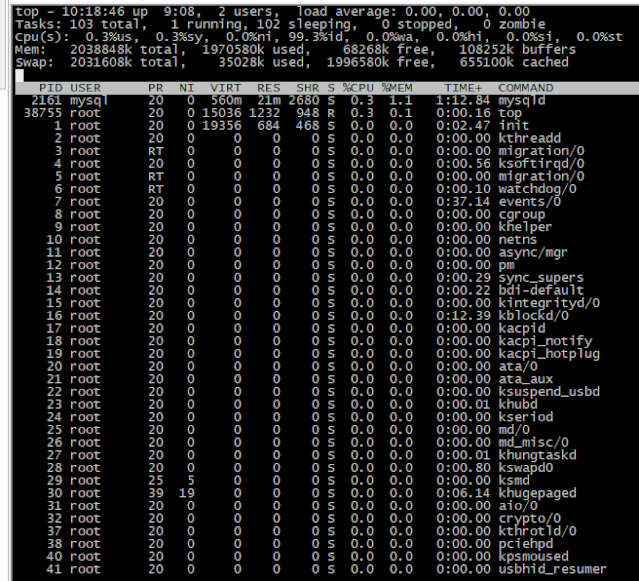639x581 pixels.
Task: Click the %MEM column header
Action: pos(397,88)
